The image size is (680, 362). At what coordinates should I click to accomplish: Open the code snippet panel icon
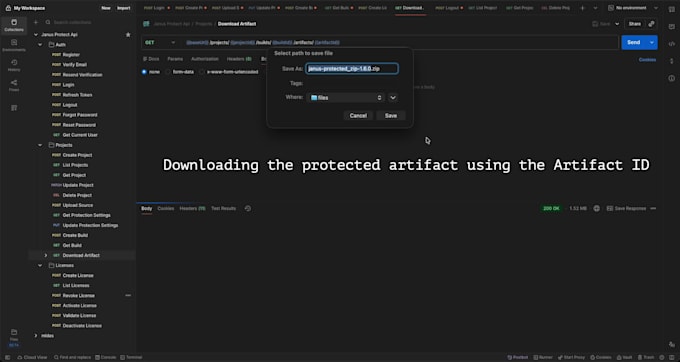(671, 43)
